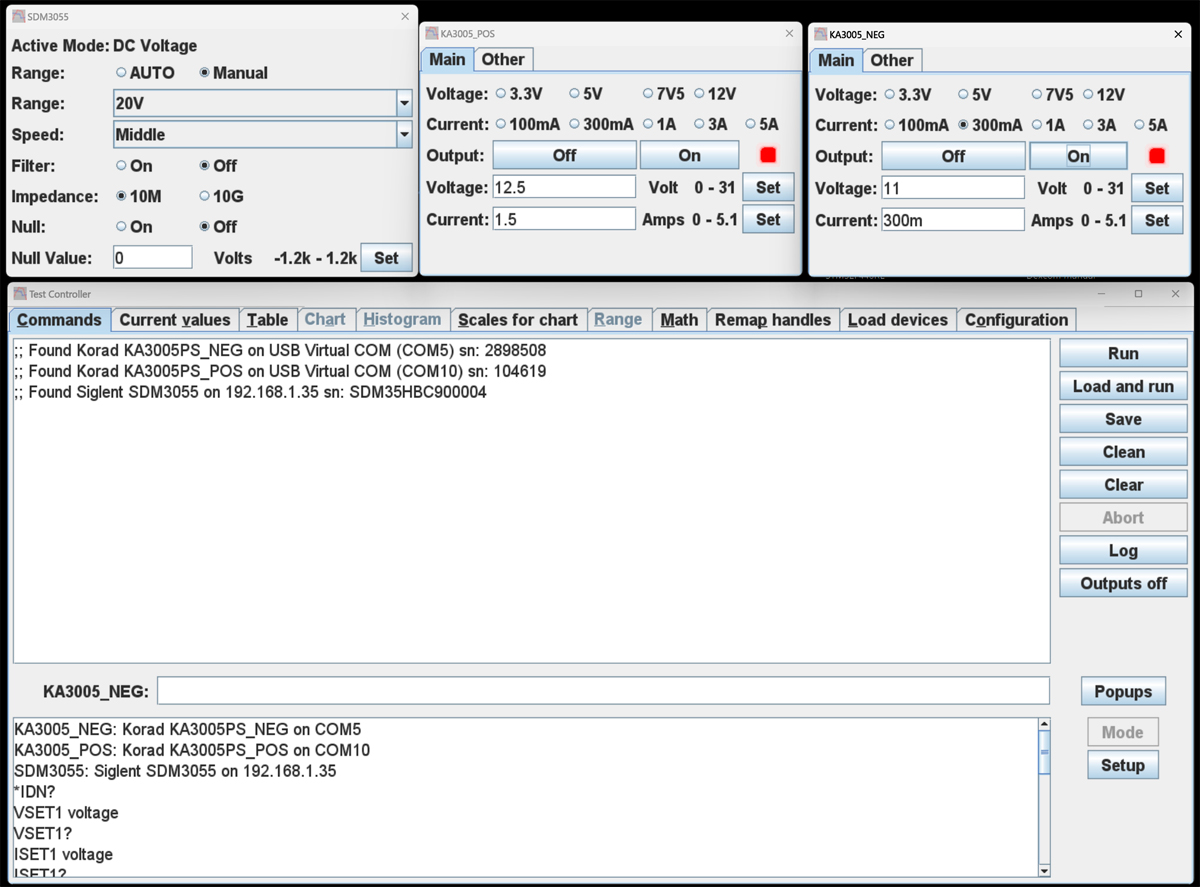This screenshot has width=1200, height=887.
Task: Turn Filter On in SDM3055
Action: click(134, 166)
